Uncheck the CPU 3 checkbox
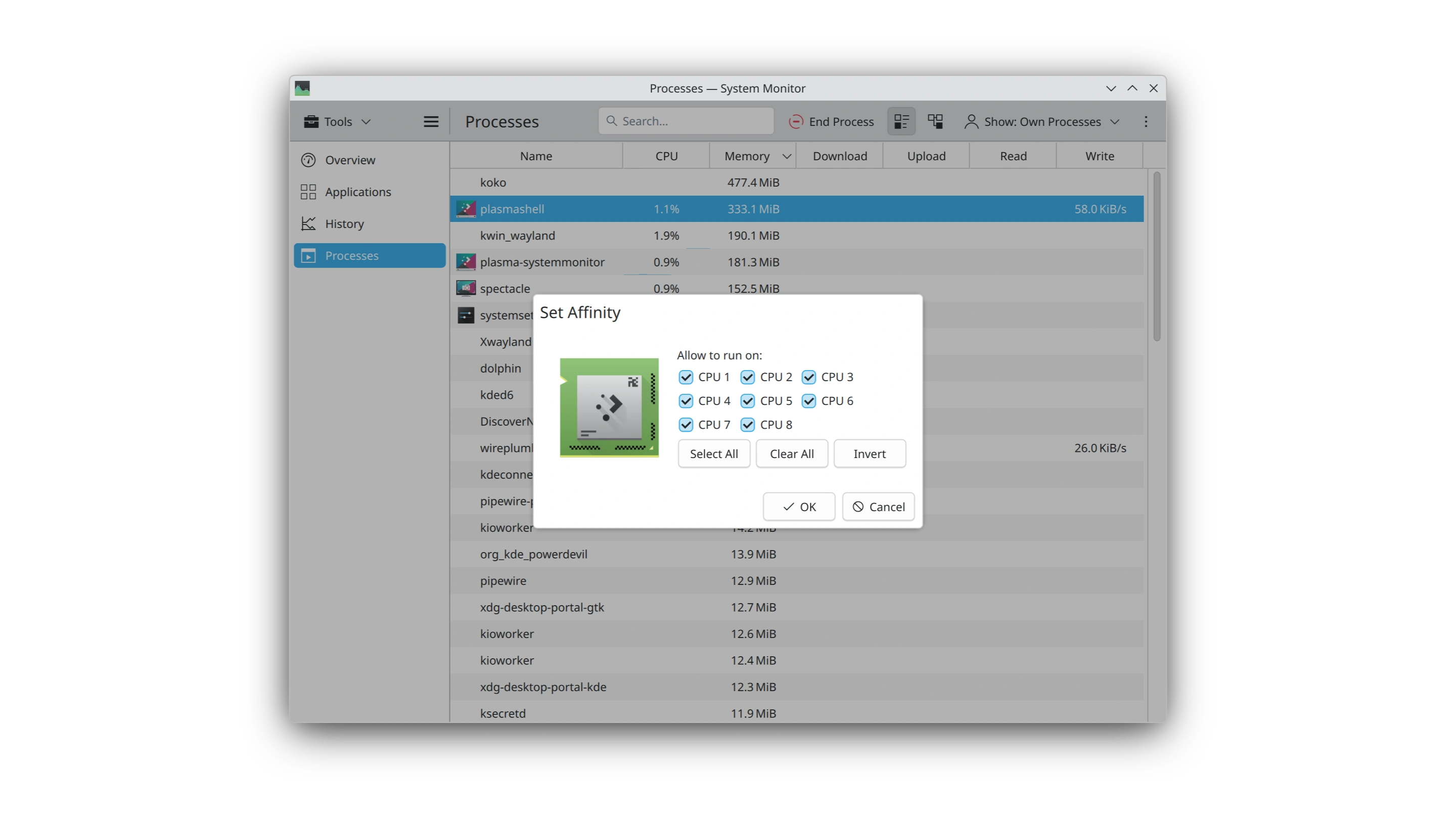The image size is (1456, 819). click(809, 377)
